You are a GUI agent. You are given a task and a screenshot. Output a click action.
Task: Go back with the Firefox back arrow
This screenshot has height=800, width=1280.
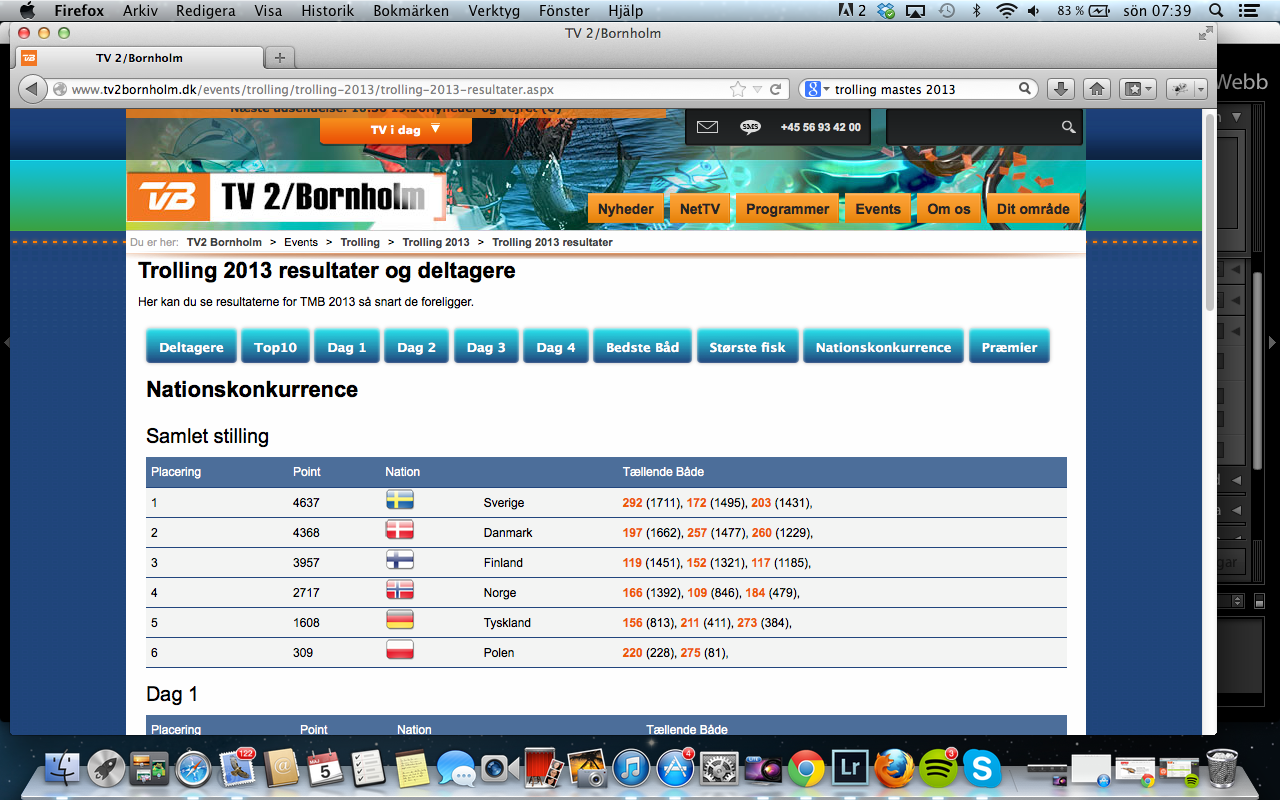tap(31, 89)
